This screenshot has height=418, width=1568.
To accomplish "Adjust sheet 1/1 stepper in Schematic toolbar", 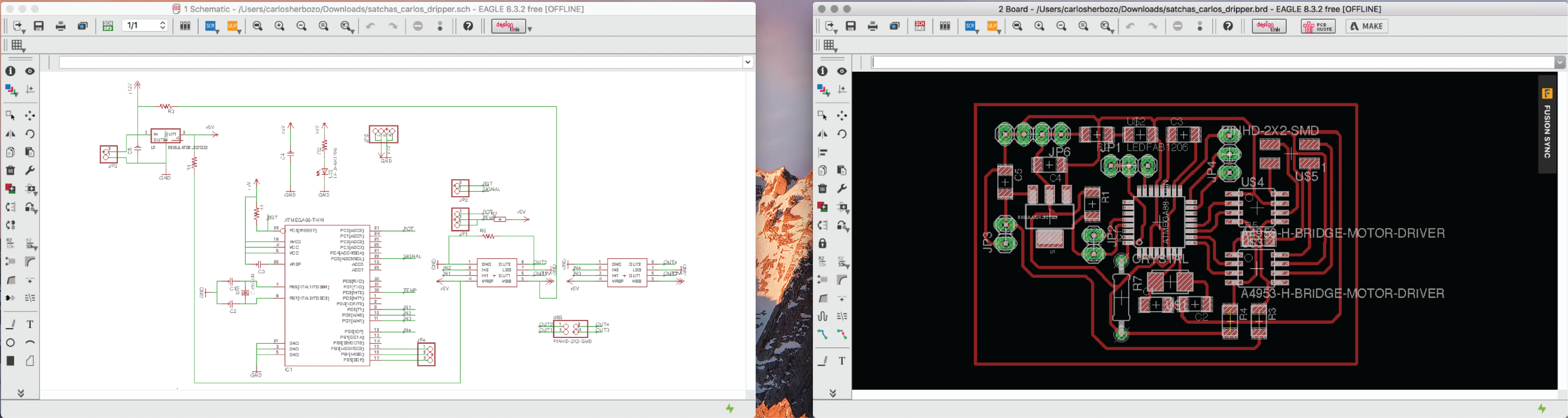I will click(163, 26).
